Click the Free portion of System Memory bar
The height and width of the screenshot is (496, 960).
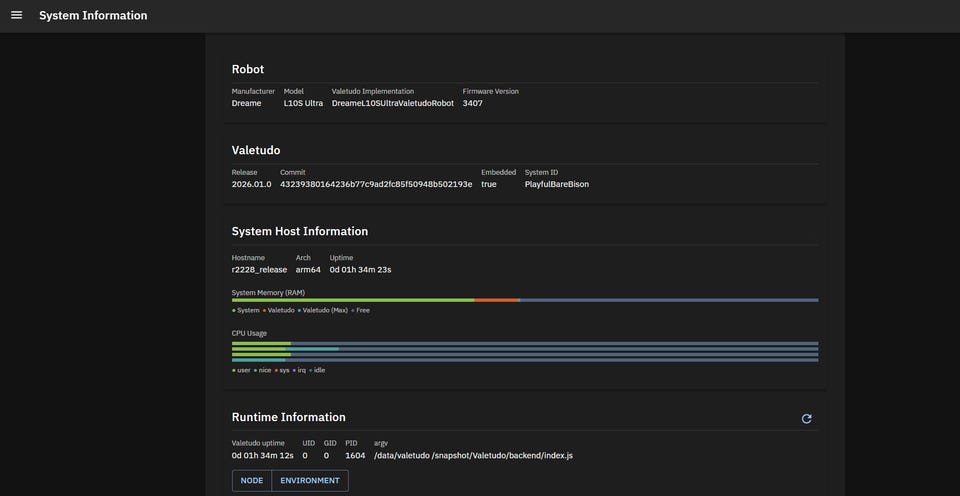[x=668, y=300]
